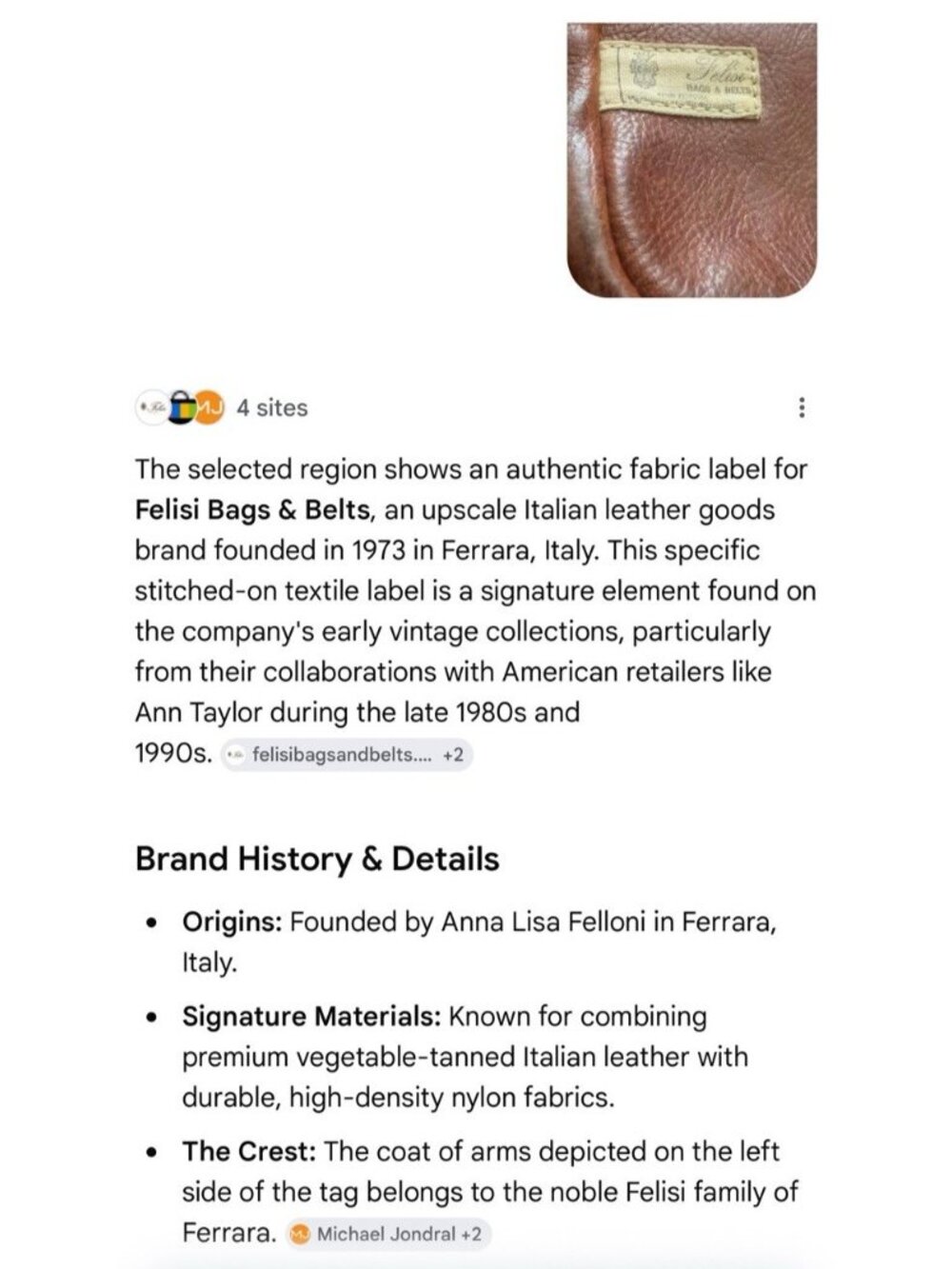Click the "Anna Lisa Felloni" founder name
The width and height of the screenshot is (952, 1269).
click(543, 922)
